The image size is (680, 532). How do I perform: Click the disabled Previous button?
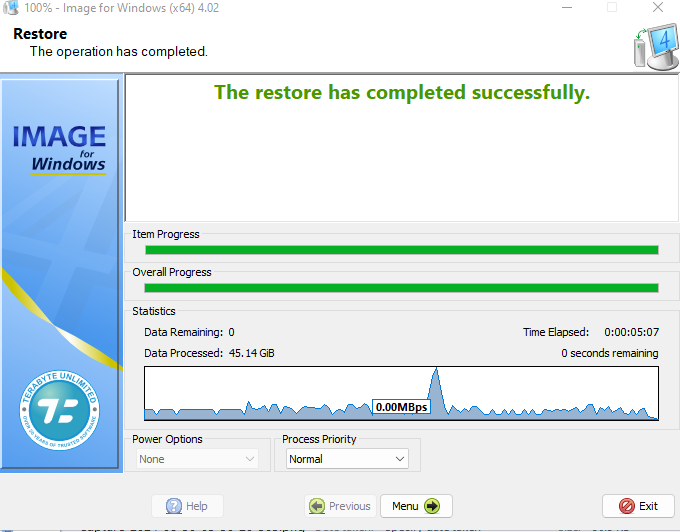pos(340,506)
